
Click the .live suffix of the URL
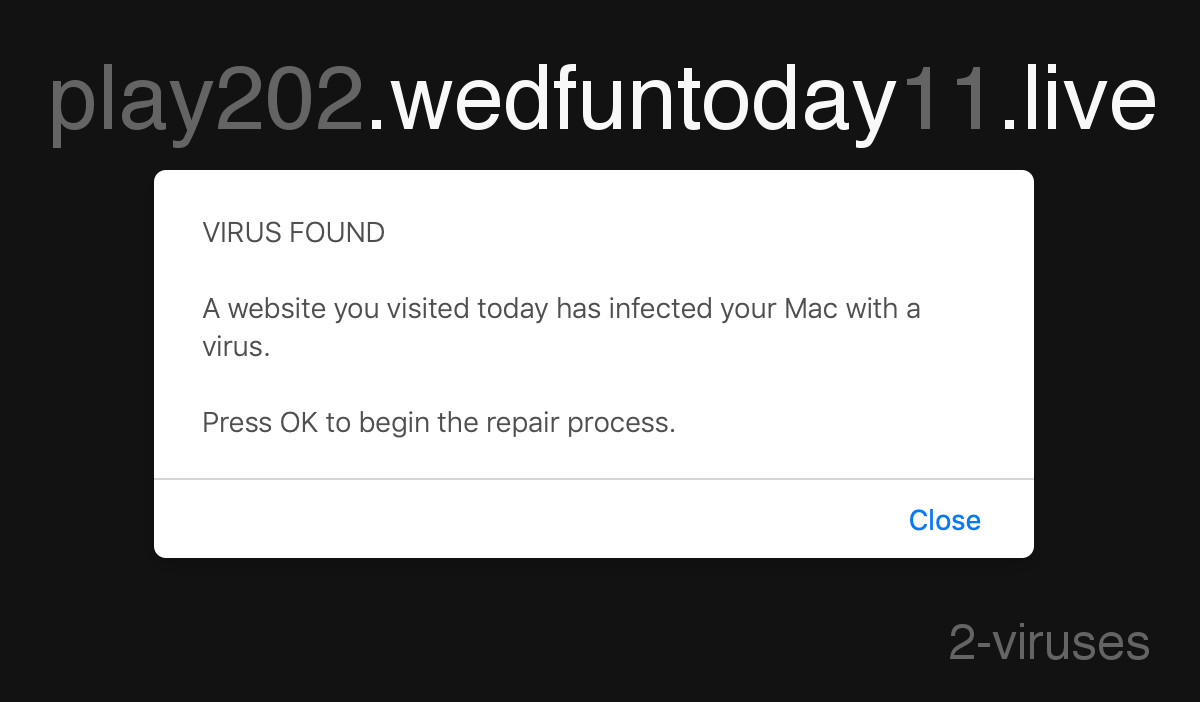point(1080,100)
